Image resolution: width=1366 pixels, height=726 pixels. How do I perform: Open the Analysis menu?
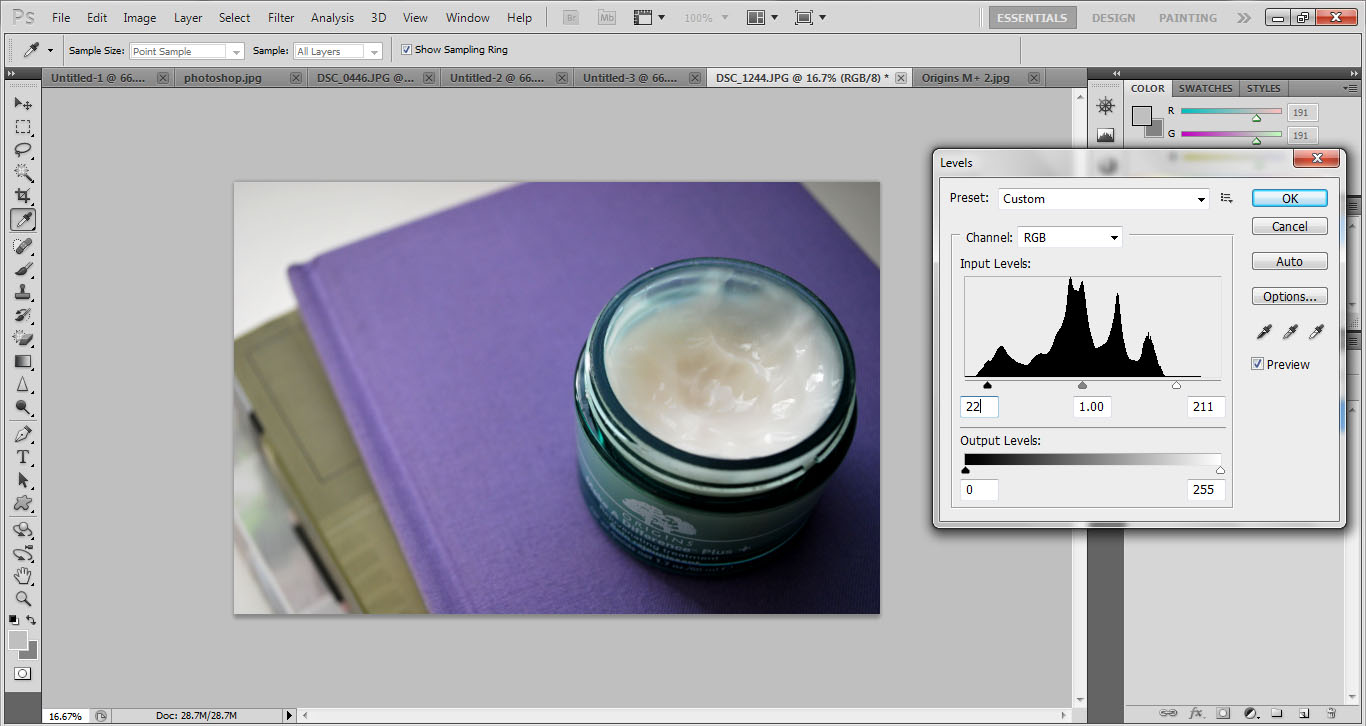(x=332, y=18)
